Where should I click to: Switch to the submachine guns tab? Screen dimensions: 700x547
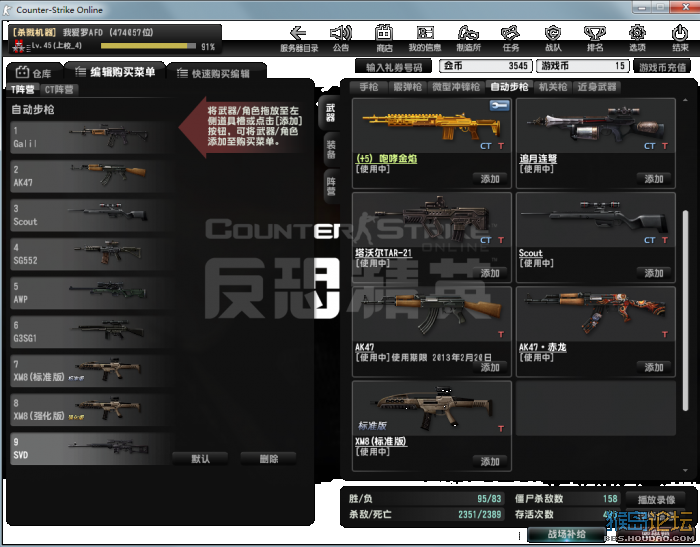(x=456, y=87)
